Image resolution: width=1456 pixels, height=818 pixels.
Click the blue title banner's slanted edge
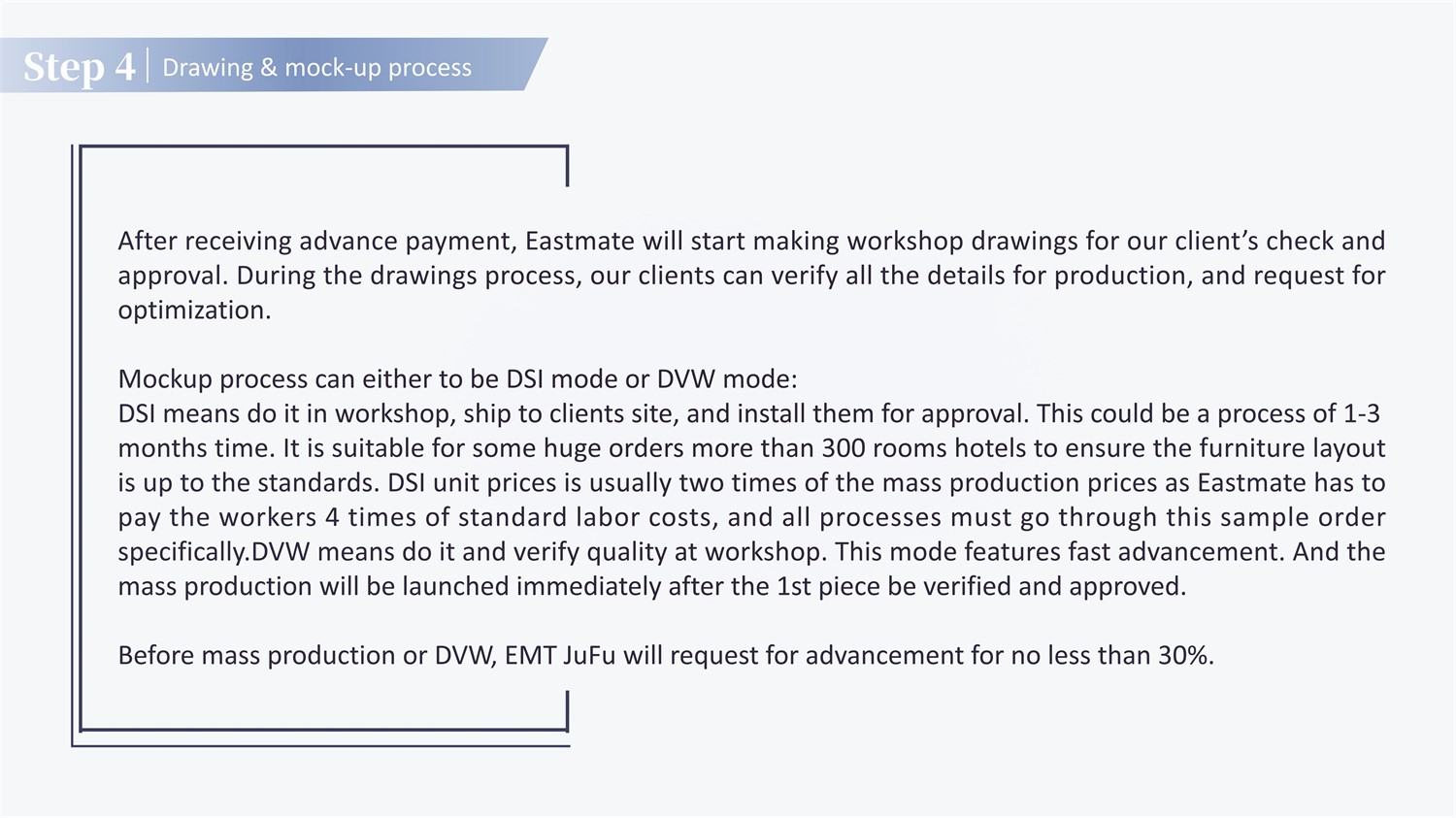(537, 64)
